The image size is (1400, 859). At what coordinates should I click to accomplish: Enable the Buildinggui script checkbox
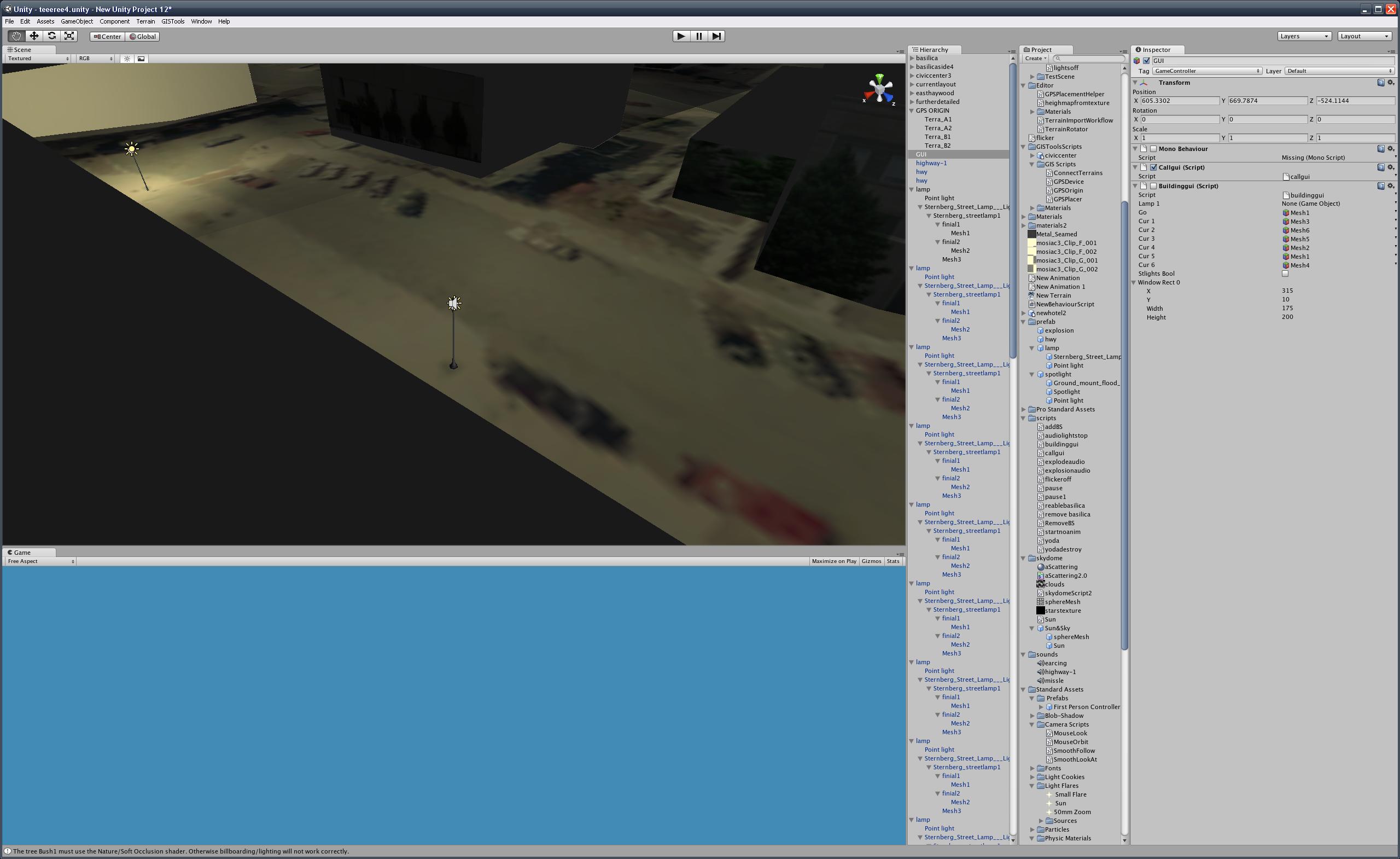[x=1153, y=186]
